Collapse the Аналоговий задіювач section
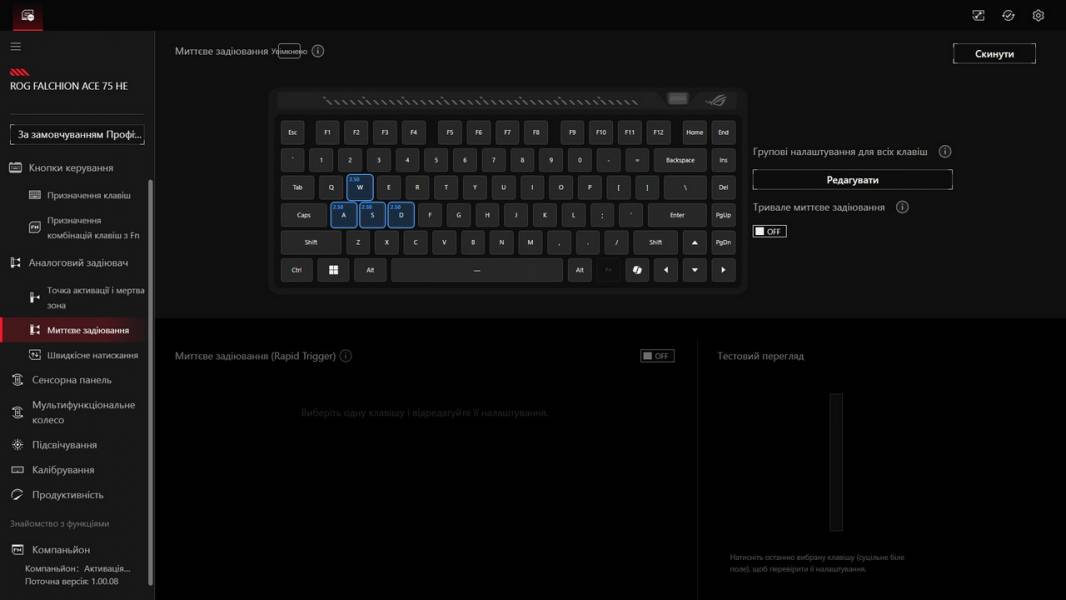The width and height of the screenshot is (1066, 600). point(78,263)
